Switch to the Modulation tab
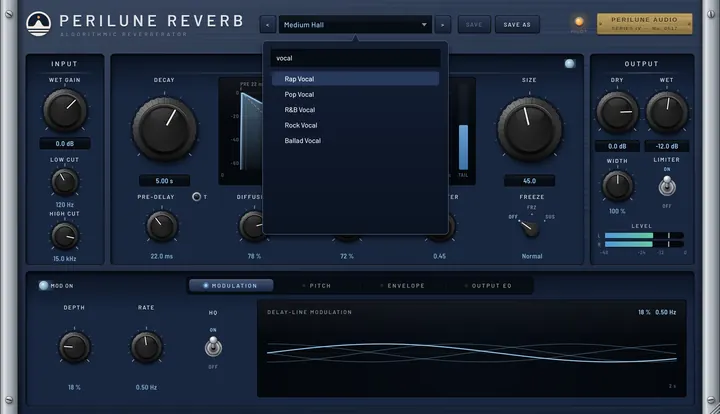Viewport: 720px width, 414px height. tap(231, 285)
